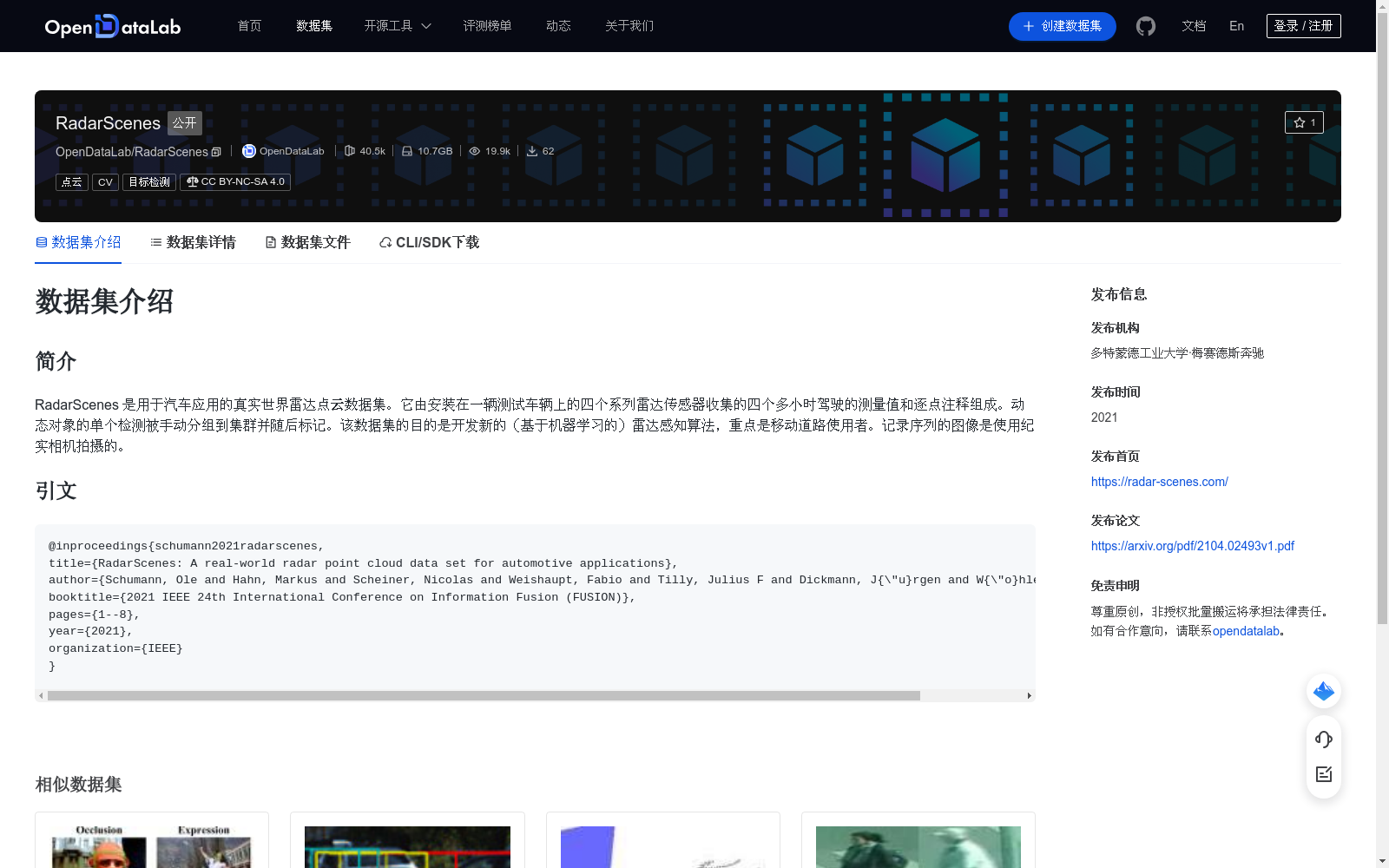
Task: Switch to the 数据集详情 tab
Action: (193, 242)
